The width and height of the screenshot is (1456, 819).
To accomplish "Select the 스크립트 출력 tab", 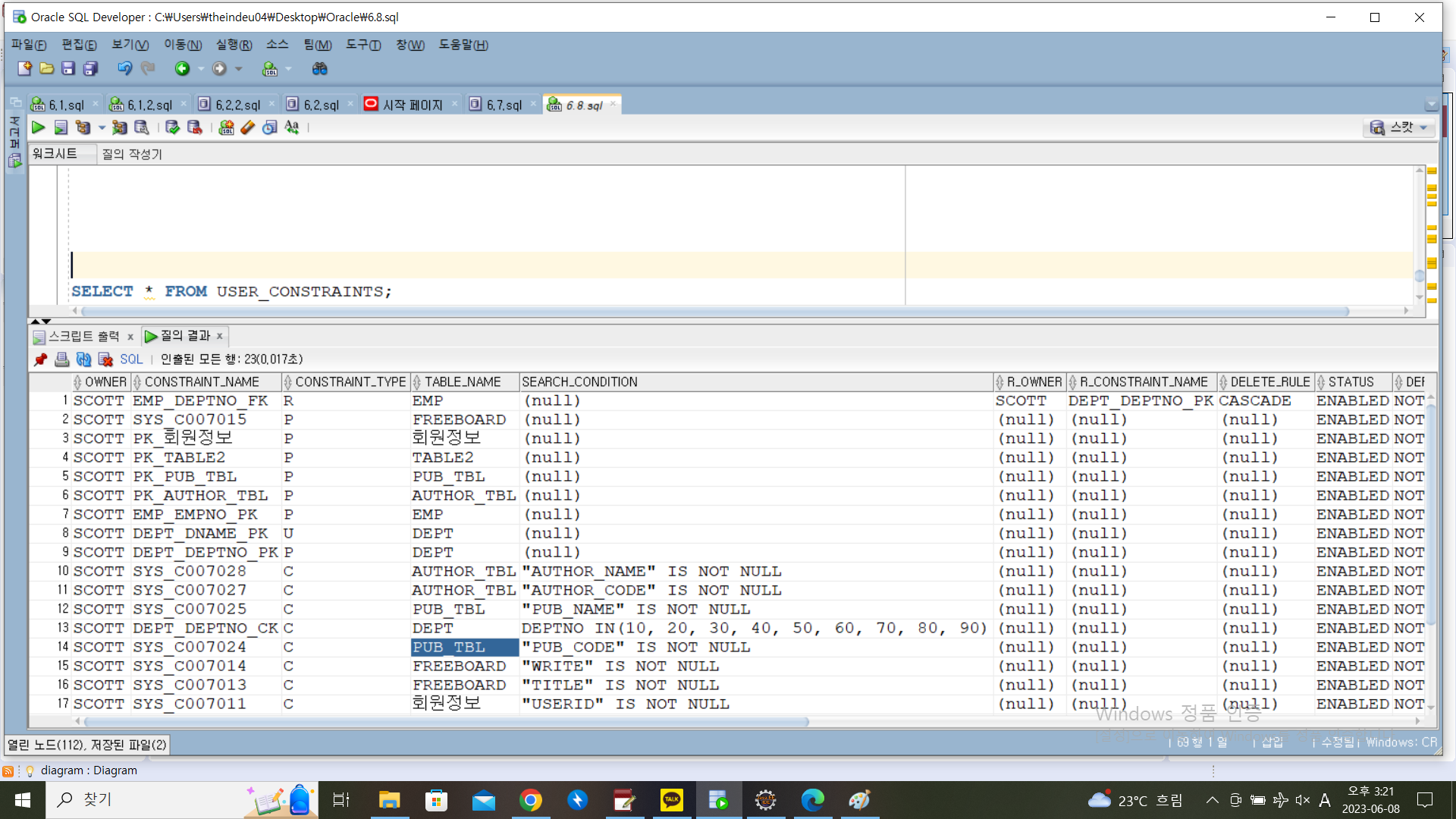I will 83,336.
